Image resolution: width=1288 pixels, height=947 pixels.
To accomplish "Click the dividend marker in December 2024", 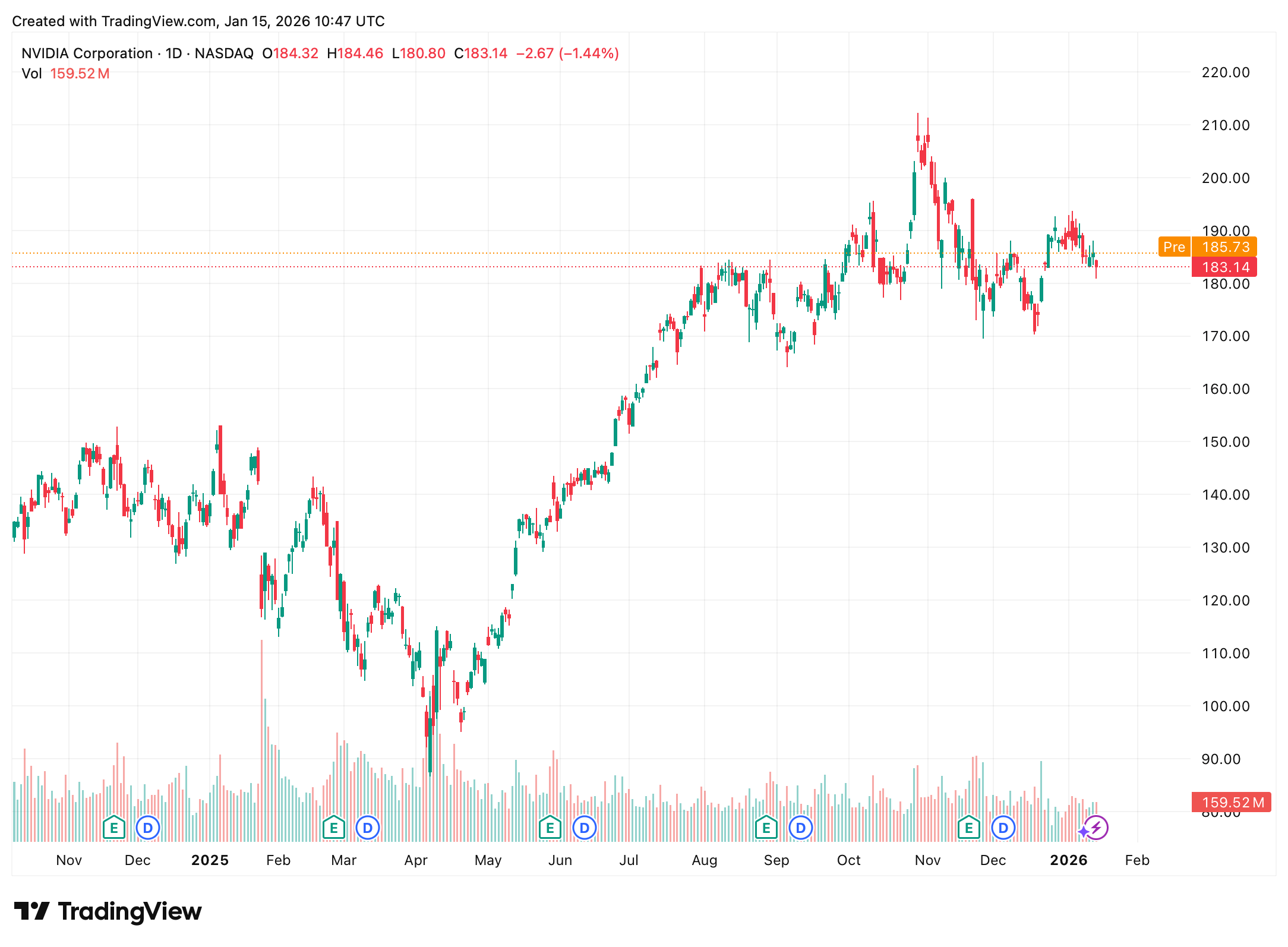I will pos(148,828).
